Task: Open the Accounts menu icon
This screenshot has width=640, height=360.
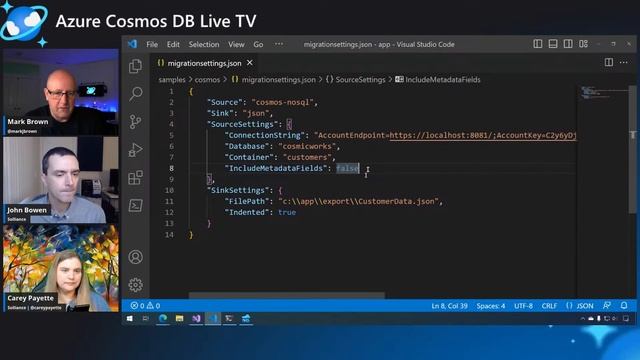Action: [x=136, y=257]
